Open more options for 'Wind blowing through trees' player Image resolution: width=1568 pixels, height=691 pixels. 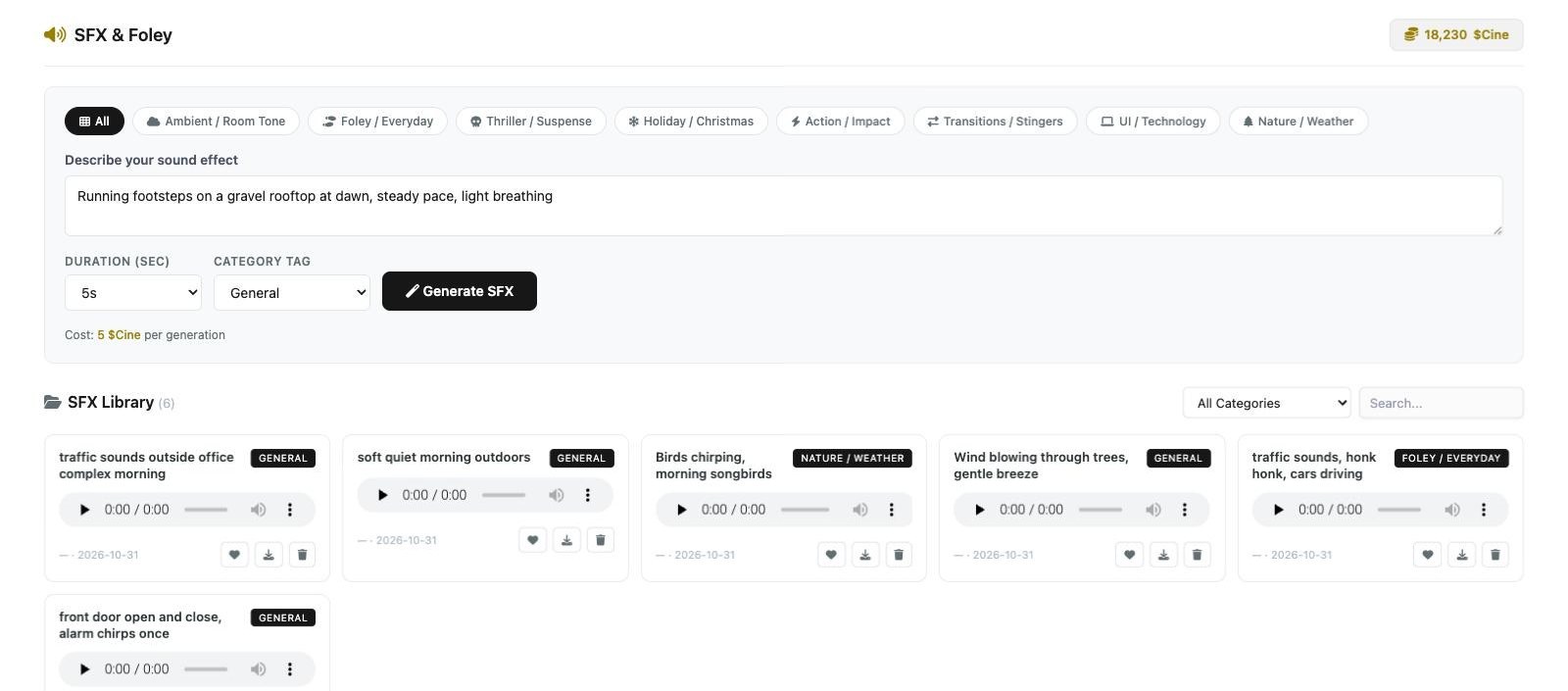pyautogui.click(x=1185, y=510)
